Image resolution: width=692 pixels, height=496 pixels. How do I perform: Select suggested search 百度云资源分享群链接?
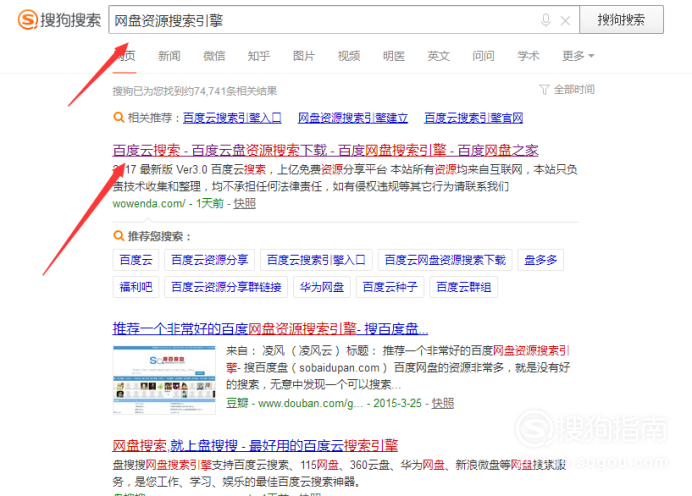pyautogui.click(x=226, y=287)
